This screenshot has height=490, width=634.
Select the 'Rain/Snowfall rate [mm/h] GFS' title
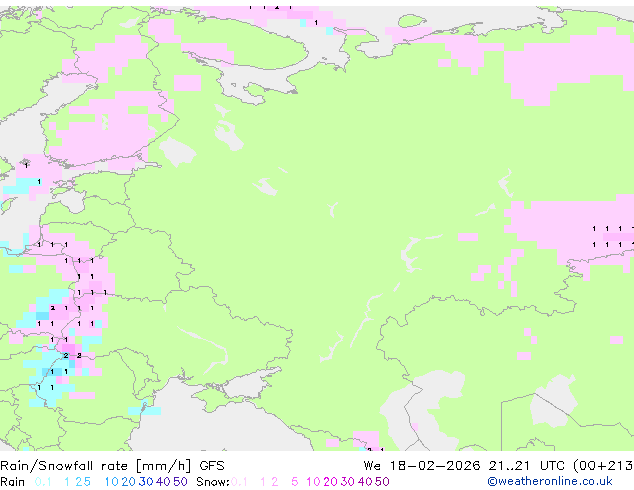click(x=112, y=466)
